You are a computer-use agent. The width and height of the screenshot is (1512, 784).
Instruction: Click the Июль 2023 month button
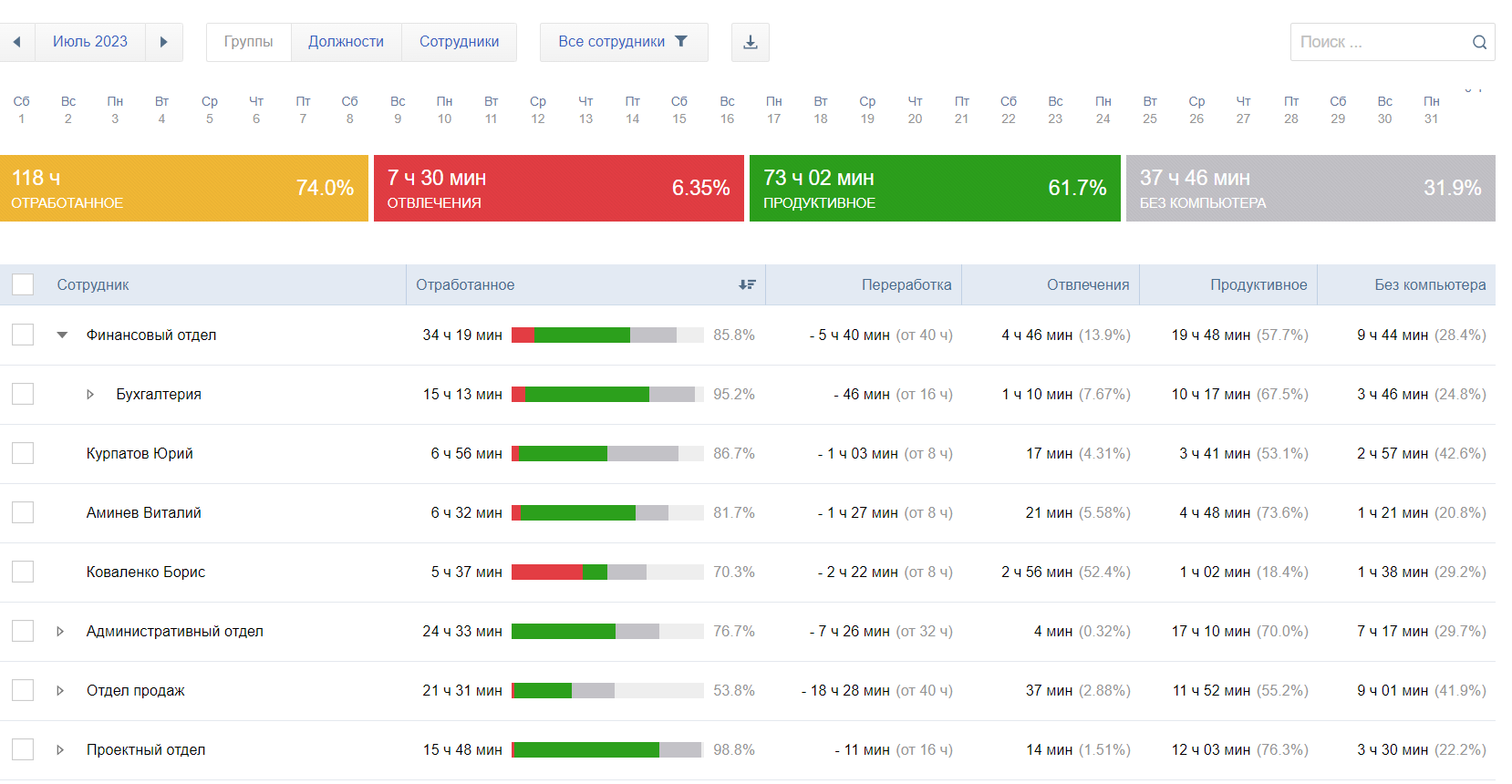click(x=90, y=42)
